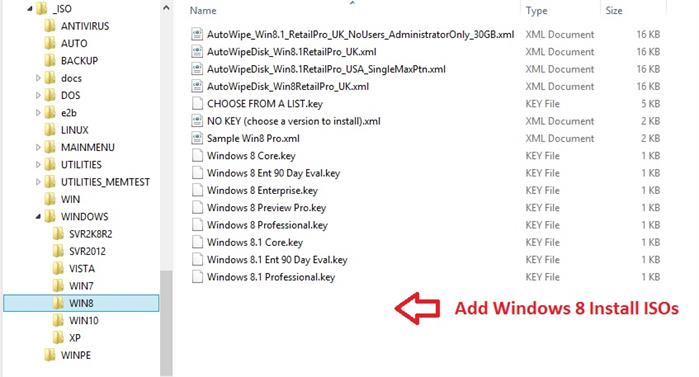This screenshot has height=377, width=699.
Task: Select the AUTO folder icon
Action: 50,43
